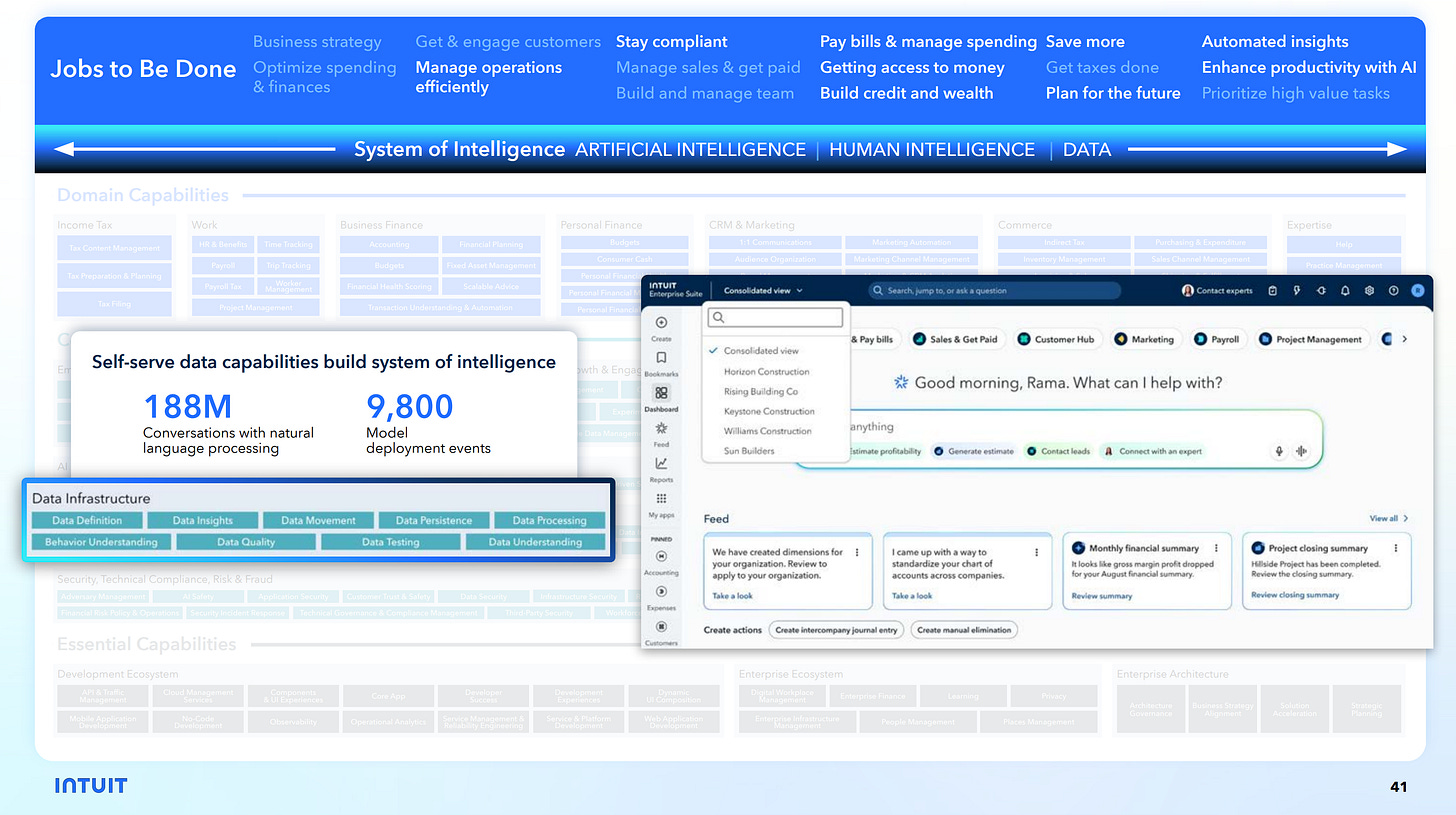
Task: Click Create manual elimination button
Action: tap(964, 630)
